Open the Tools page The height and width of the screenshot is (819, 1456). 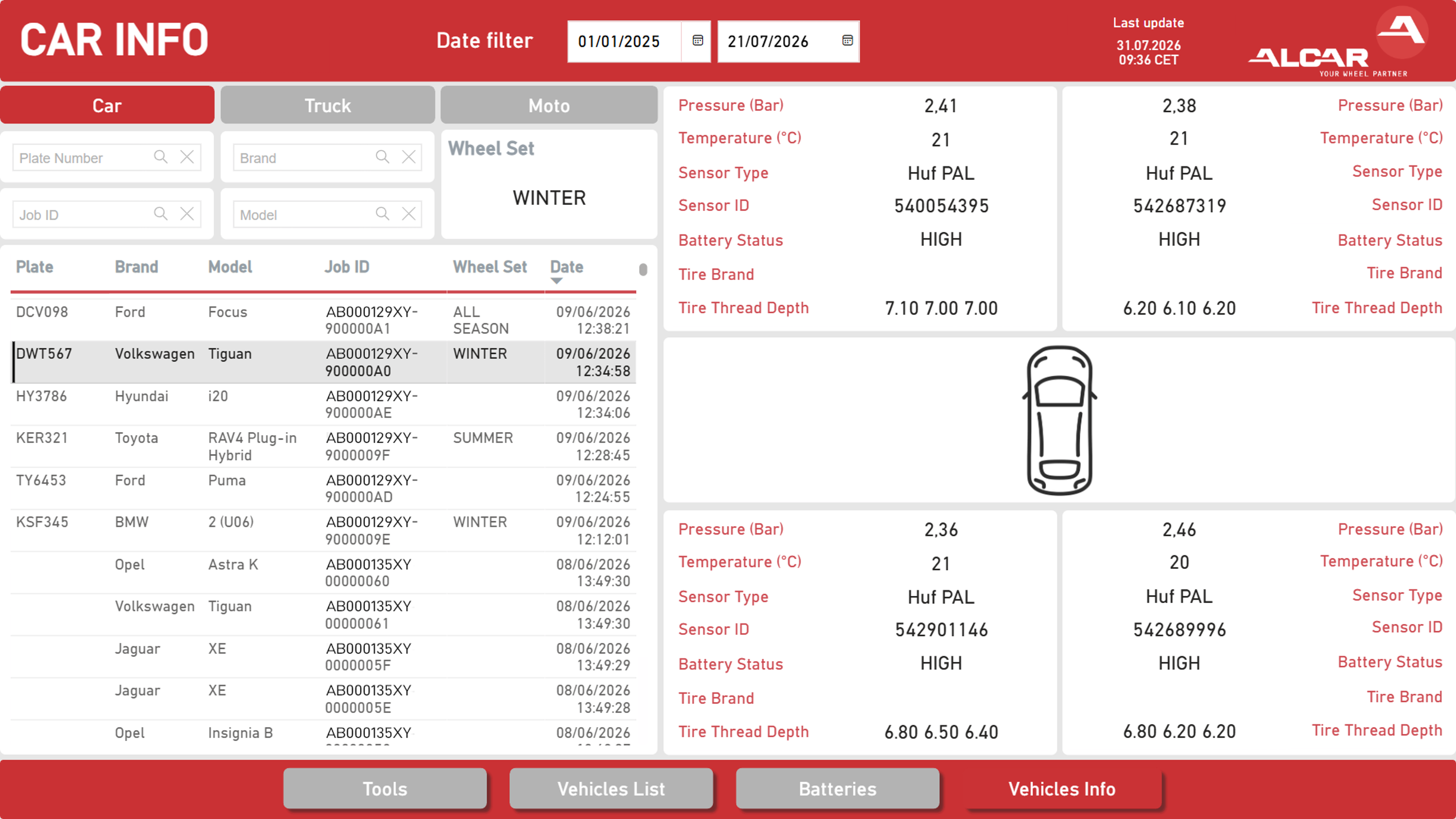pyautogui.click(x=385, y=788)
